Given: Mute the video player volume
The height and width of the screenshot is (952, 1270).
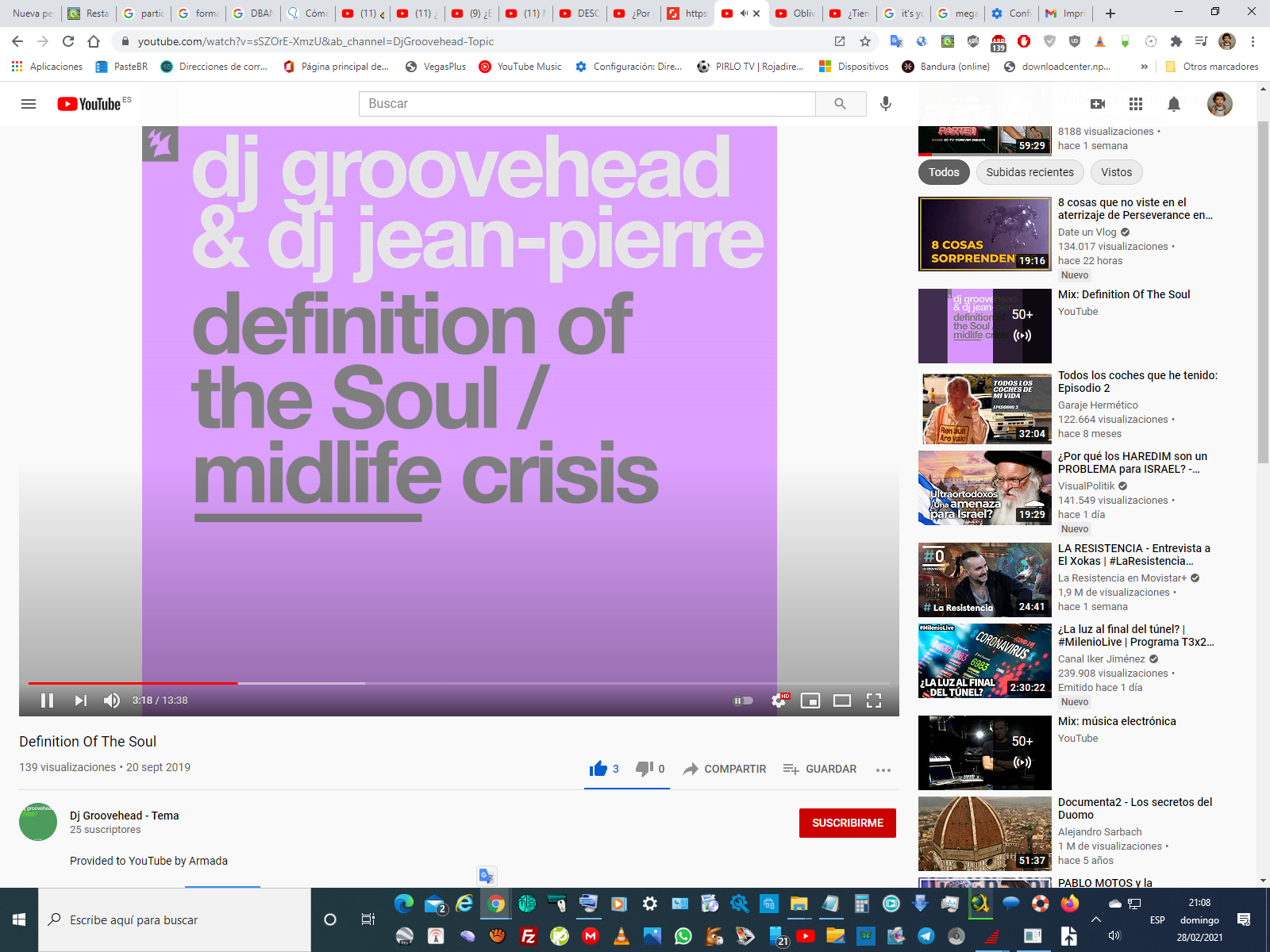Looking at the screenshot, I should click(x=112, y=701).
